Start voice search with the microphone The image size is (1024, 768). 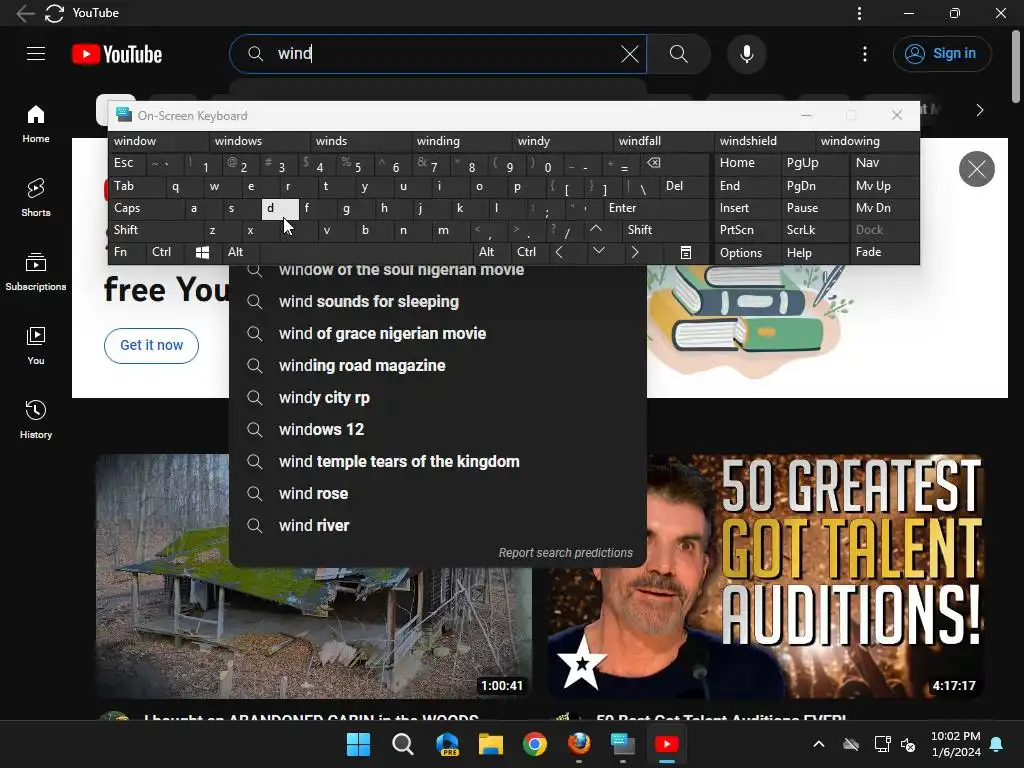click(746, 54)
